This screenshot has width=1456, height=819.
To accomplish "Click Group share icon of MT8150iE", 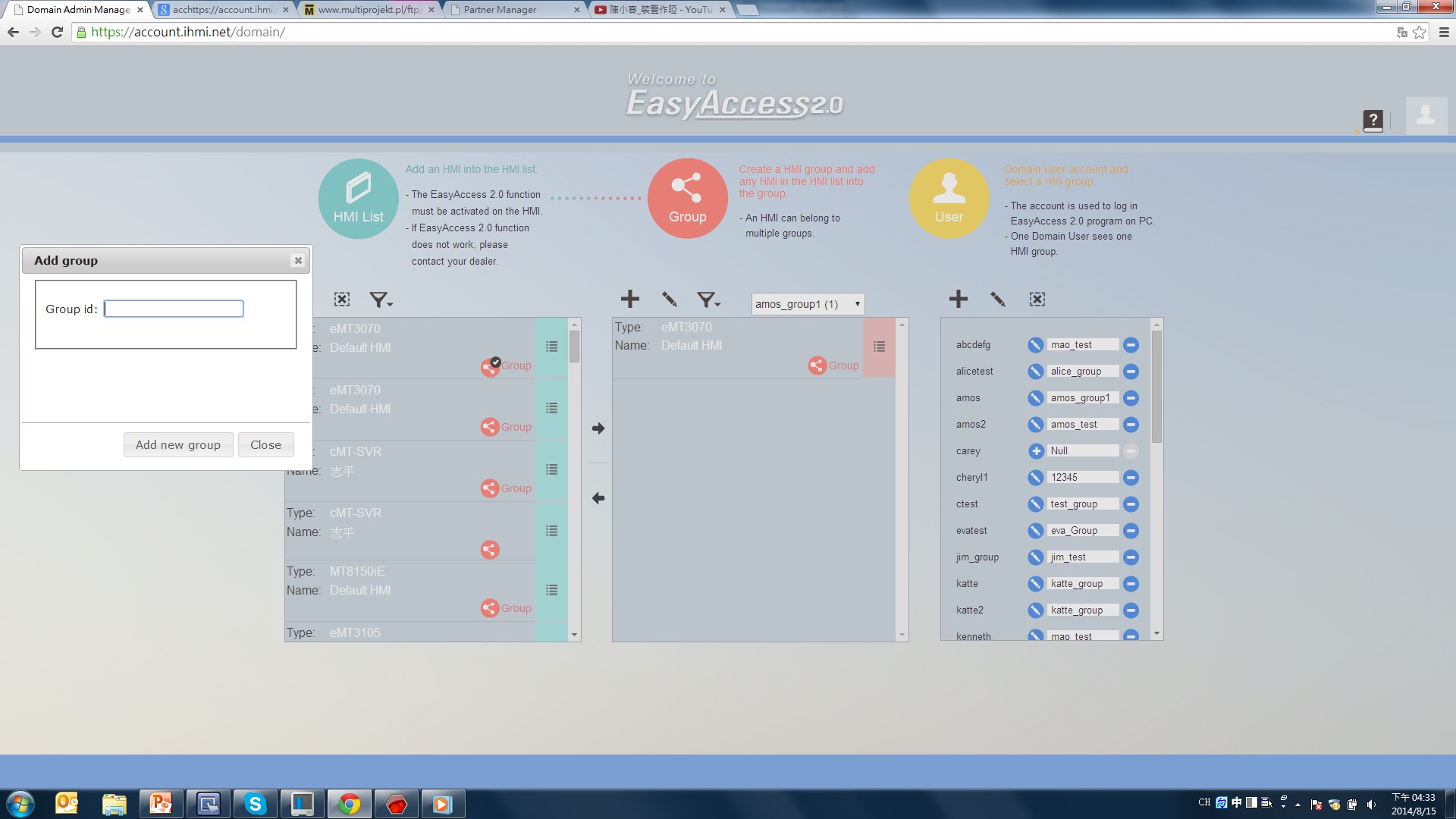I will click(490, 608).
